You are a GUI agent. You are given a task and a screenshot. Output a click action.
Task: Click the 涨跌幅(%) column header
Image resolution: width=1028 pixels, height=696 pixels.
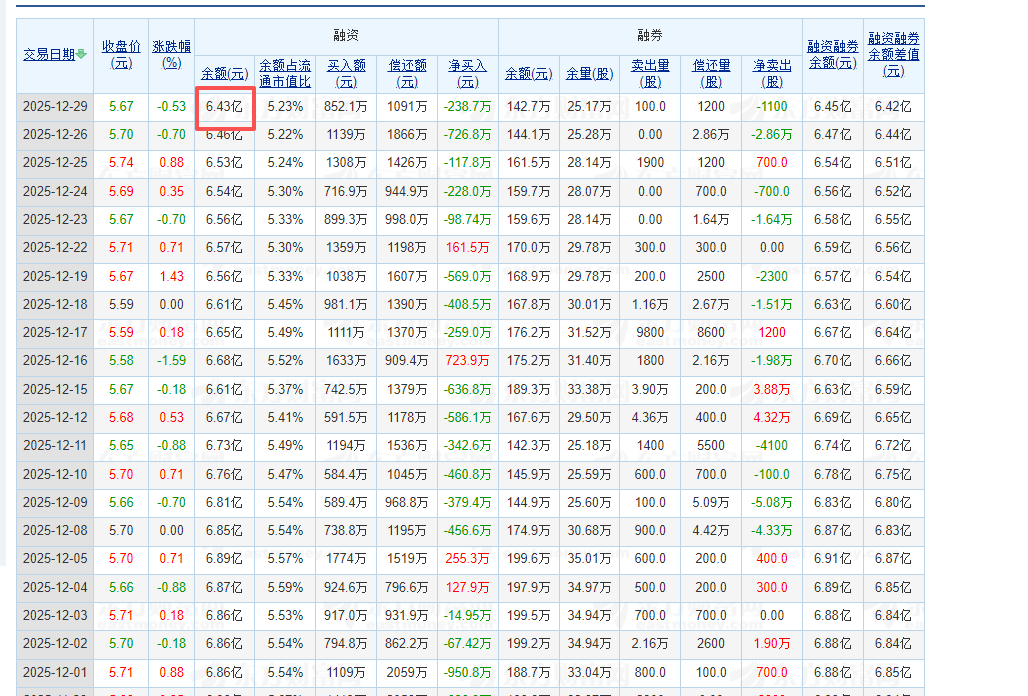coord(172,55)
